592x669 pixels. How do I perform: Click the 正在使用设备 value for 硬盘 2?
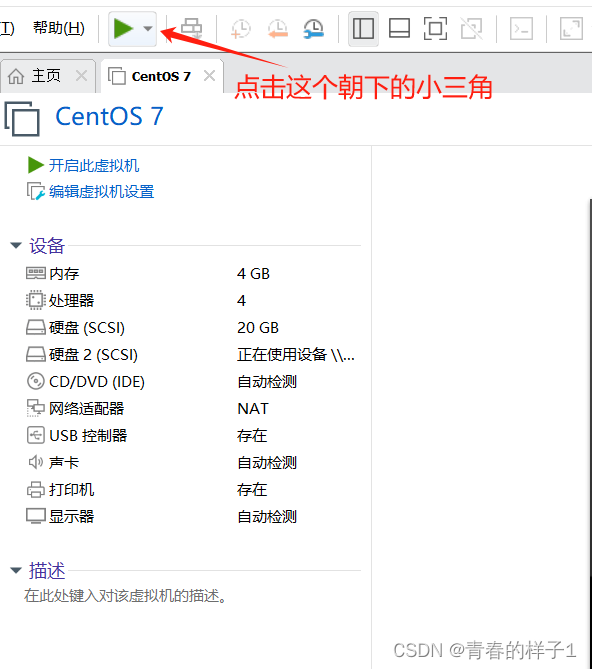click(x=296, y=355)
